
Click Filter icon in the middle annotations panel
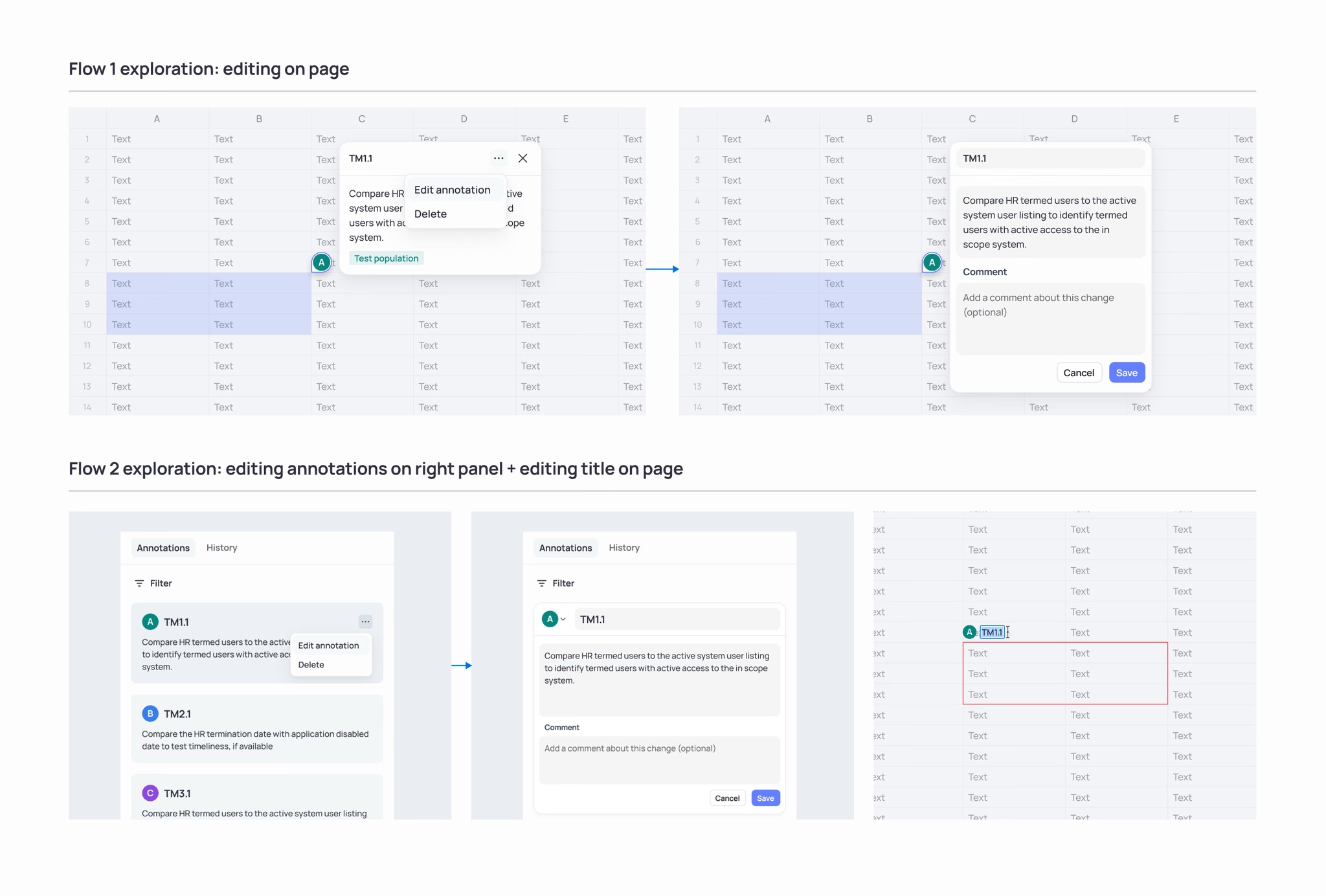pos(542,583)
